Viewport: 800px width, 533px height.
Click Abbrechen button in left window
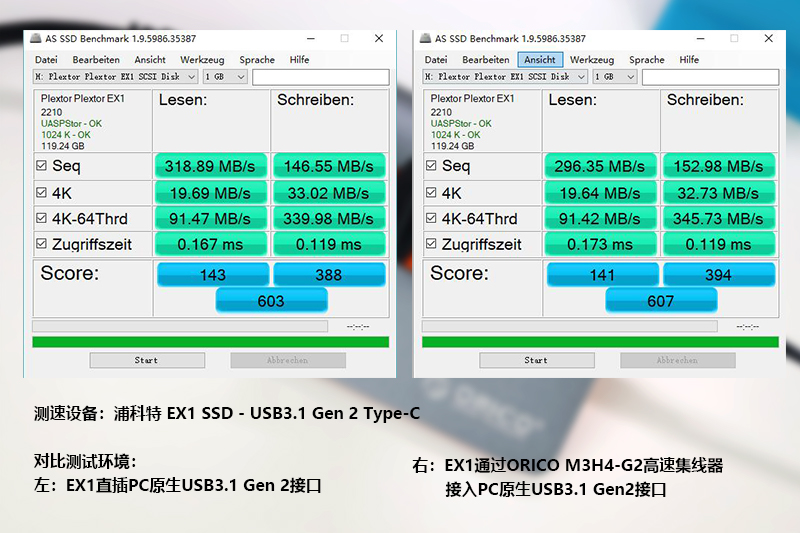click(x=288, y=360)
